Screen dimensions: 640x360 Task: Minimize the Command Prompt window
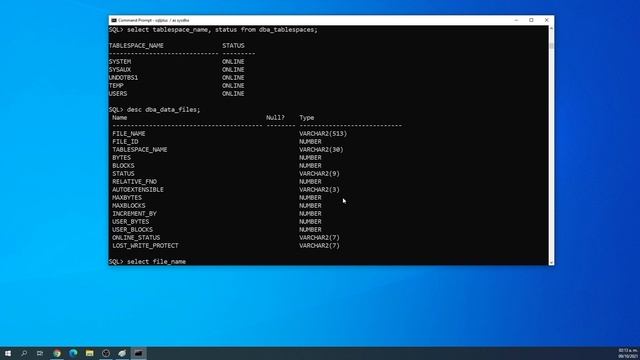click(516, 20)
